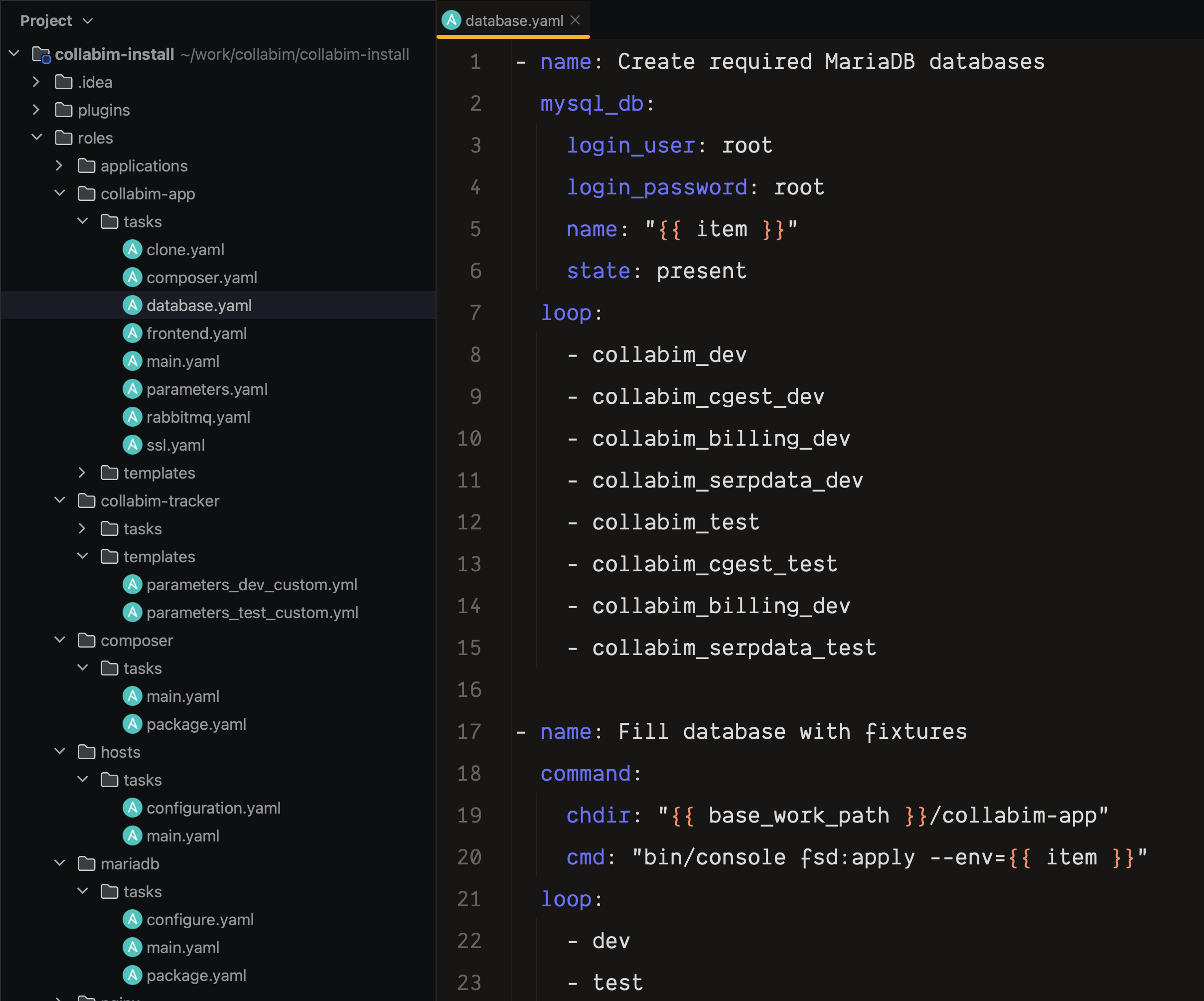Close the database.yaml editor tab
Image resolution: width=1204 pixels, height=1001 pixels.
point(576,20)
